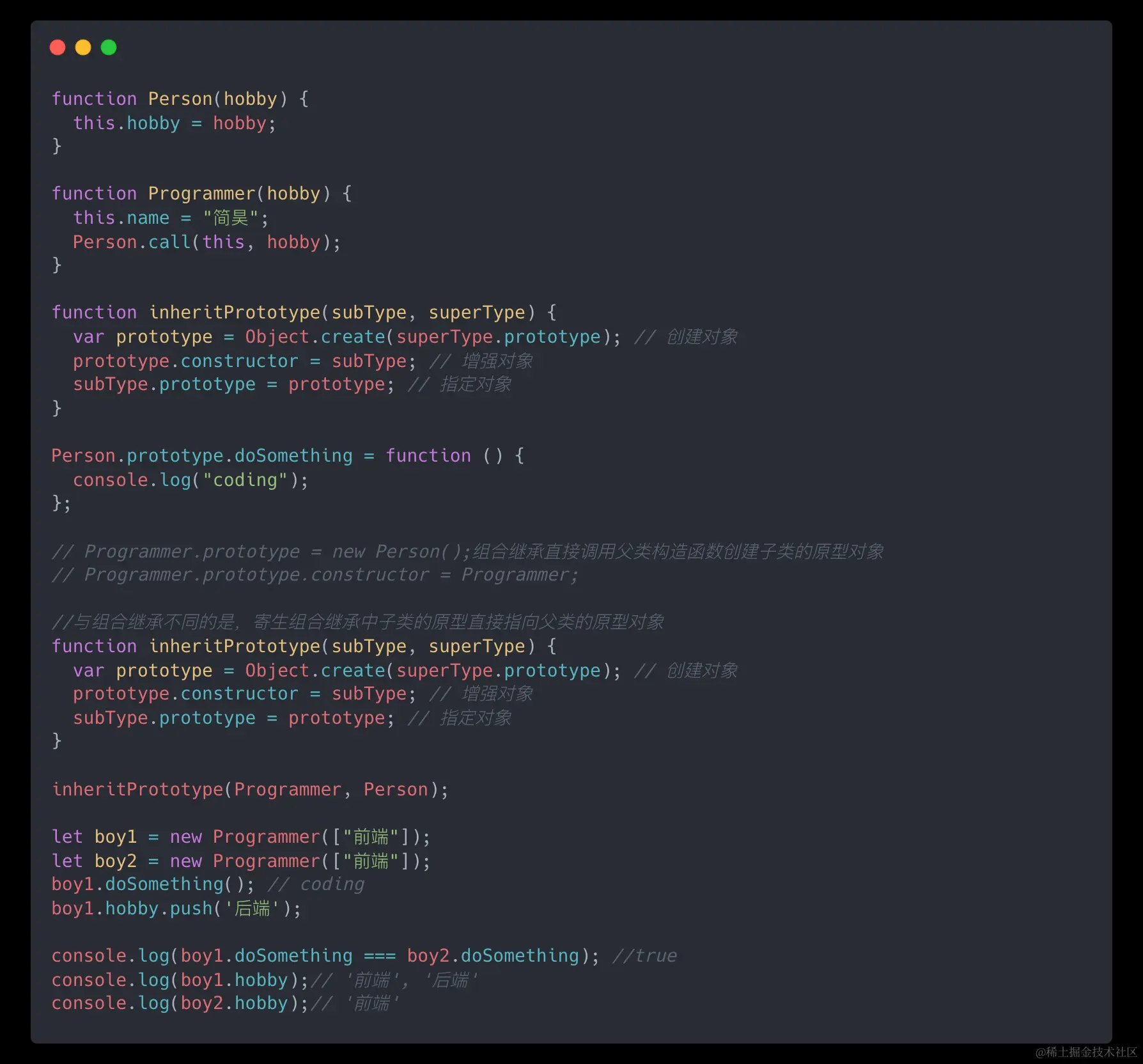This screenshot has width=1143, height=1064.
Task: Click the green maximize dot
Action: click(109, 47)
